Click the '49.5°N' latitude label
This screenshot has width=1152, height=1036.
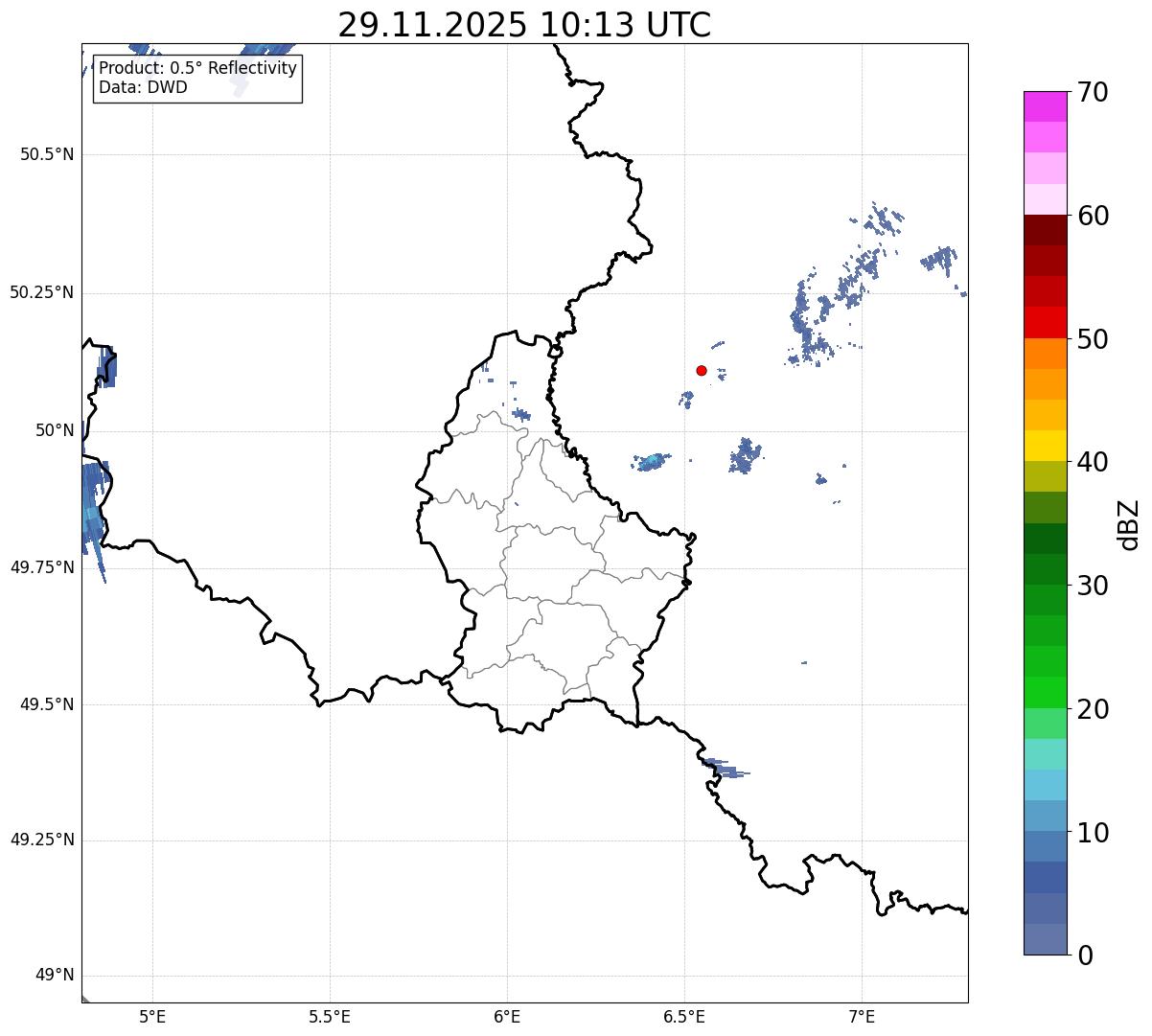coord(47,704)
